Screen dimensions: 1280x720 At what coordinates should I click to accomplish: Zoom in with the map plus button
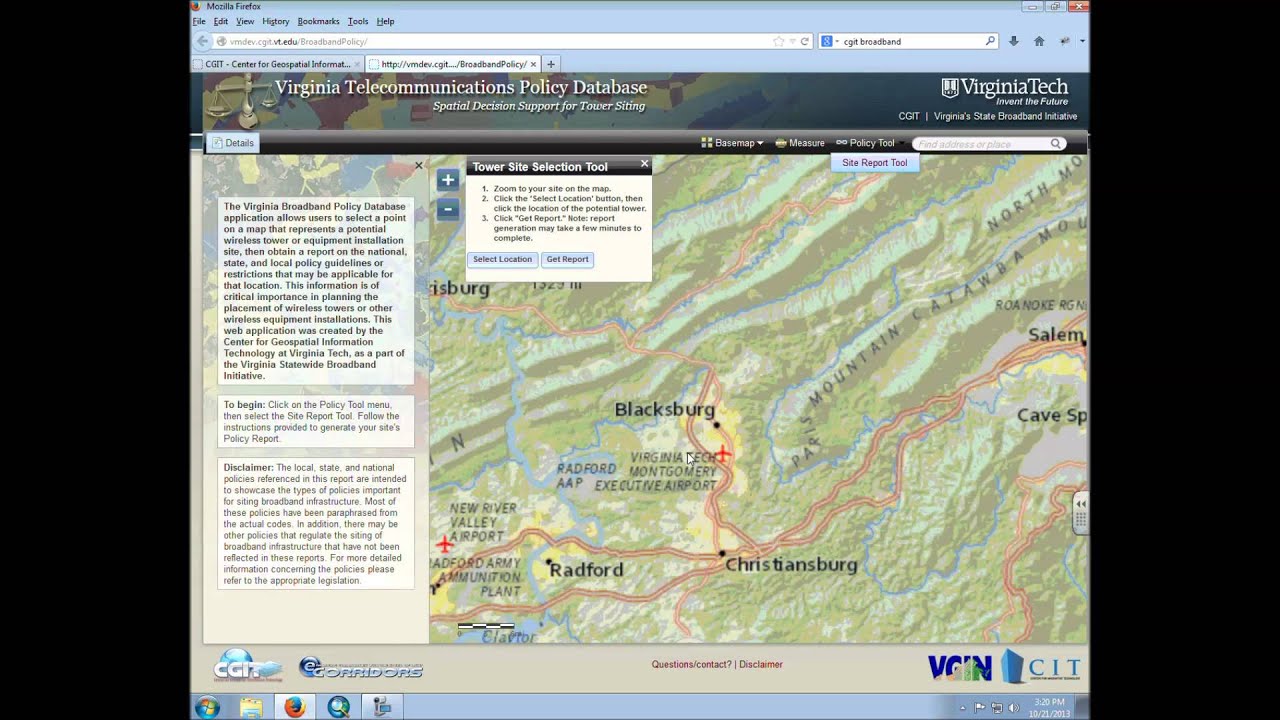(x=448, y=180)
